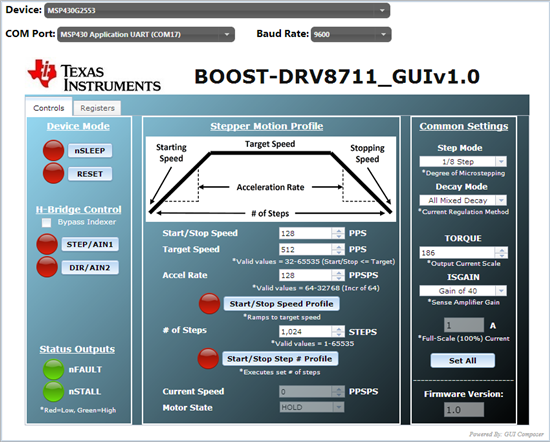Viewport: 550px width, 442px height.
Task: Click the Accel Rate spinner arrows
Action: coord(338,275)
